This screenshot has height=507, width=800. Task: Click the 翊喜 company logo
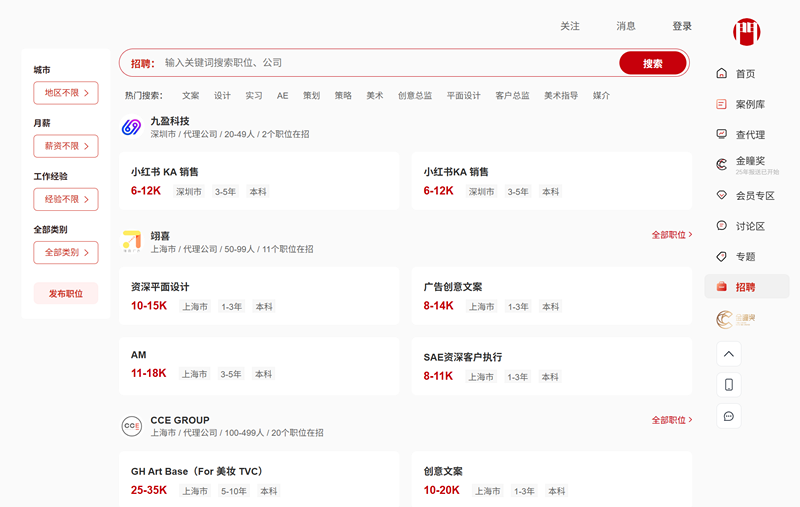tap(132, 241)
